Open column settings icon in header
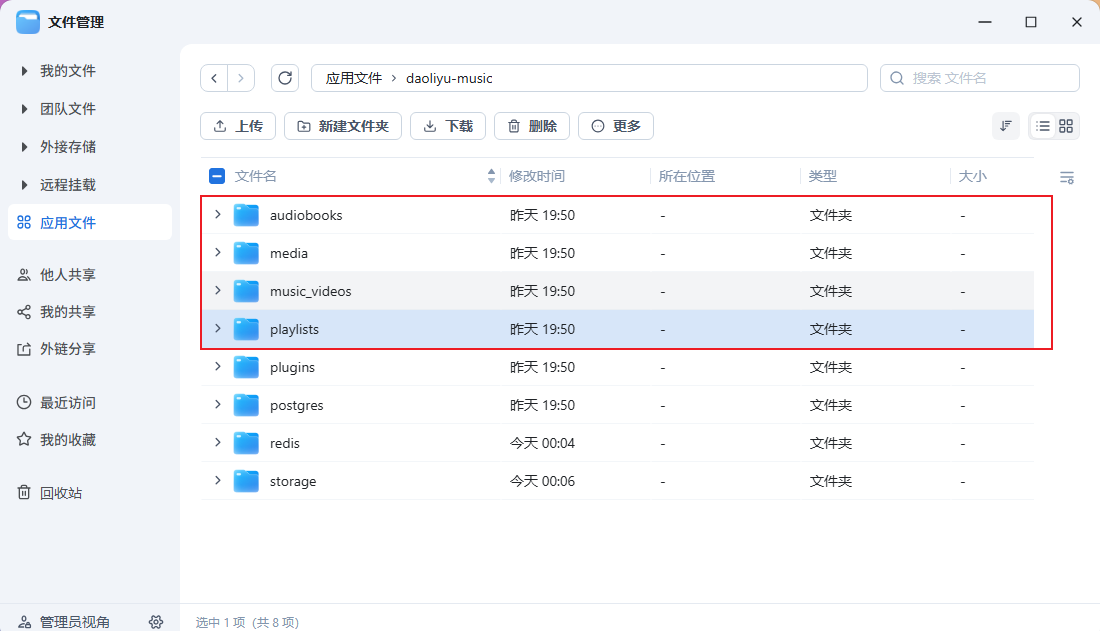Screen dimensions: 1100x631 (1067, 177)
